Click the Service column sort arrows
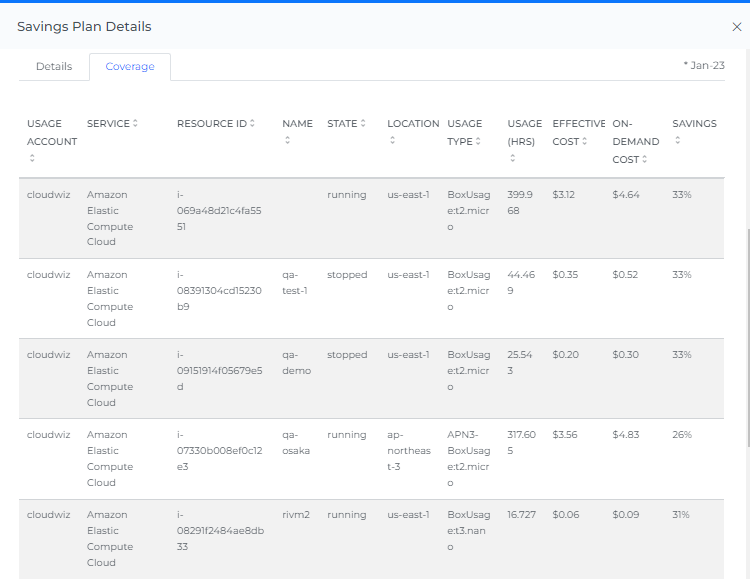The image size is (750, 579). 135,124
